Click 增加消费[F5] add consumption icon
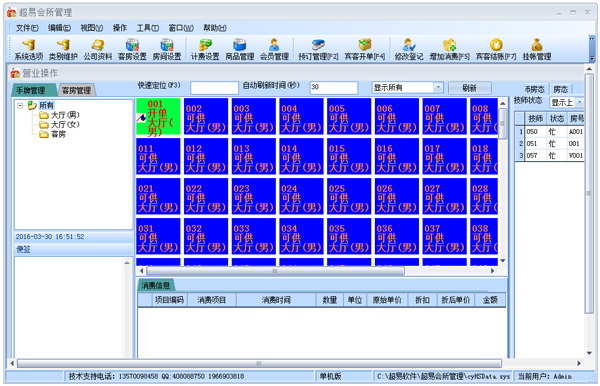 pyautogui.click(x=450, y=45)
